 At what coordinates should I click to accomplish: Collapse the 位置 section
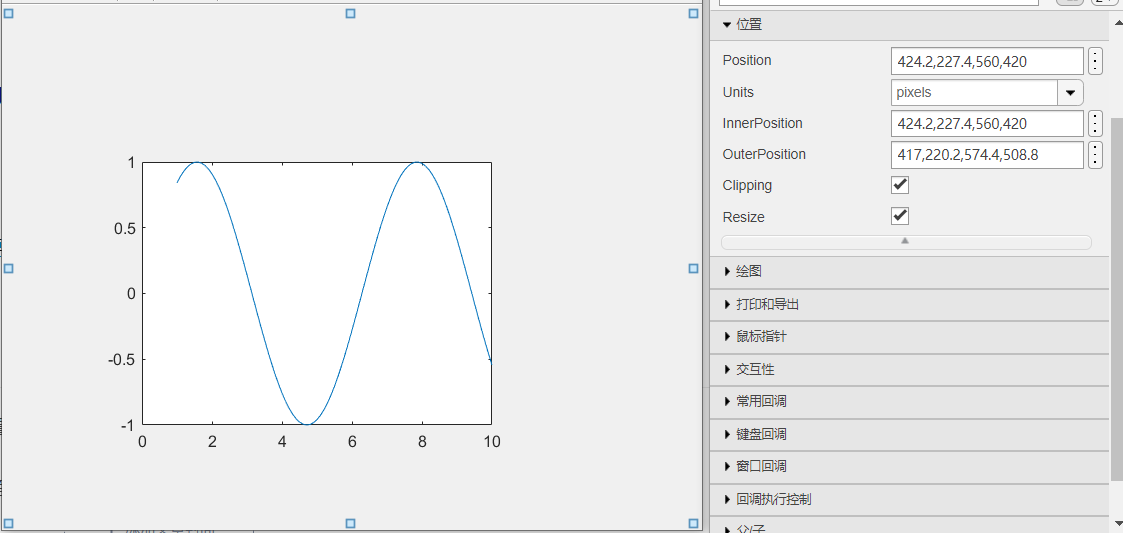point(727,24)
